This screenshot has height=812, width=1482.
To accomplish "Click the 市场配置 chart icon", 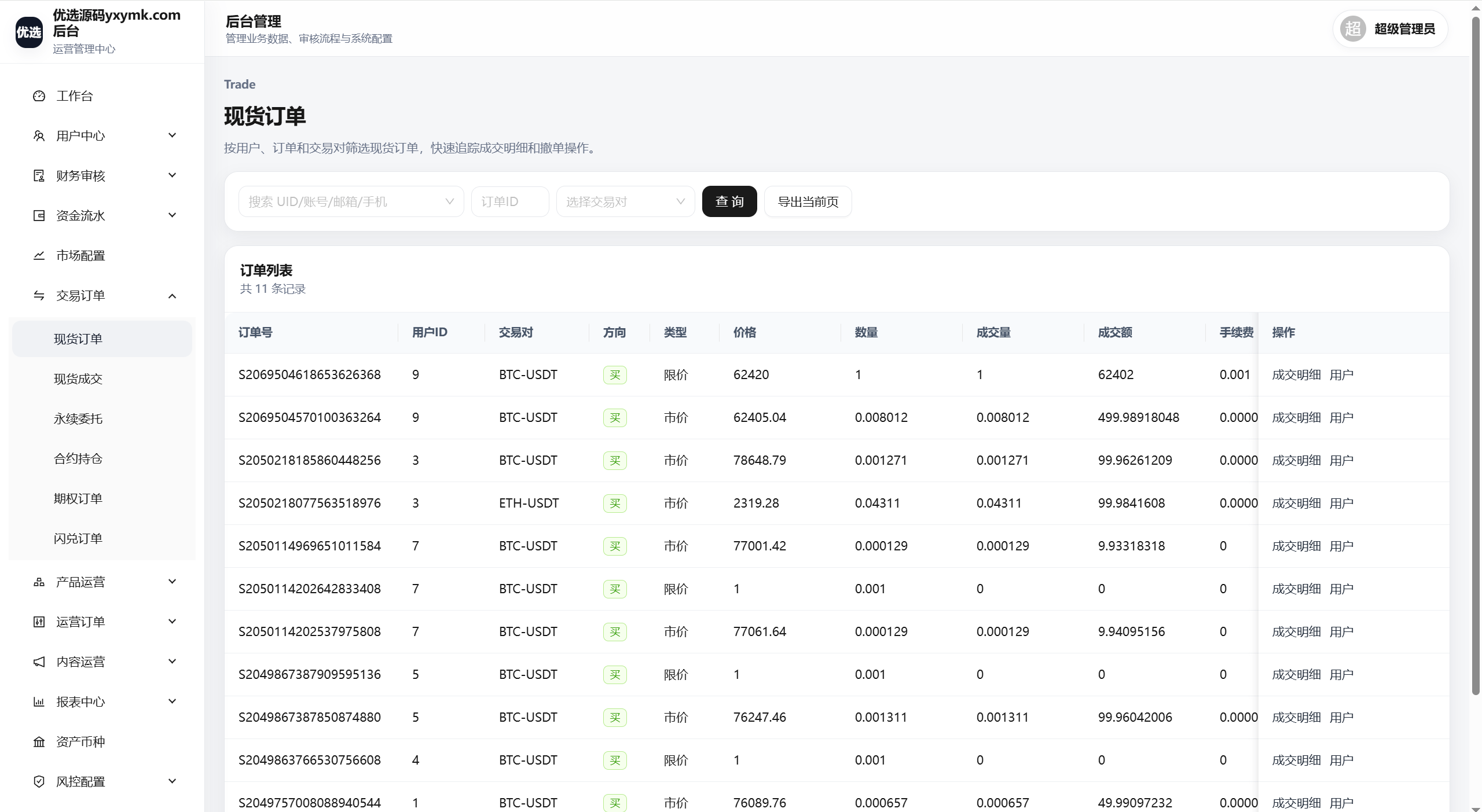I will [39, 256].
